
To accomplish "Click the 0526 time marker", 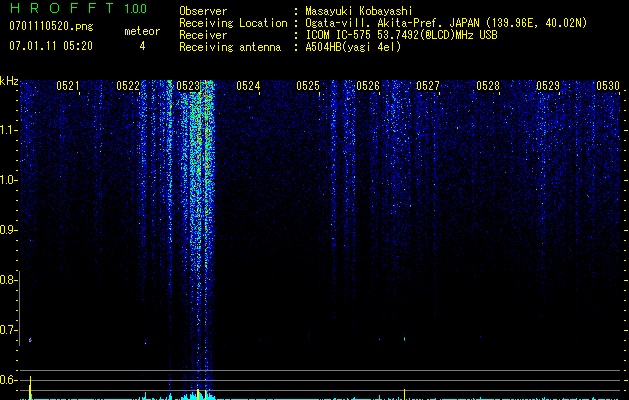I will point(368,86).
